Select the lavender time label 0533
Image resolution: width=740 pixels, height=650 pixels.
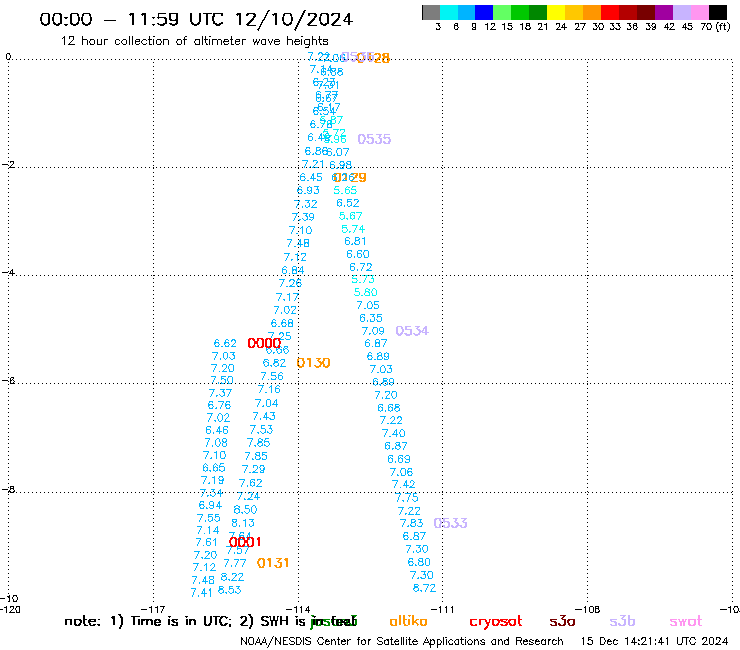coord(450,523)
